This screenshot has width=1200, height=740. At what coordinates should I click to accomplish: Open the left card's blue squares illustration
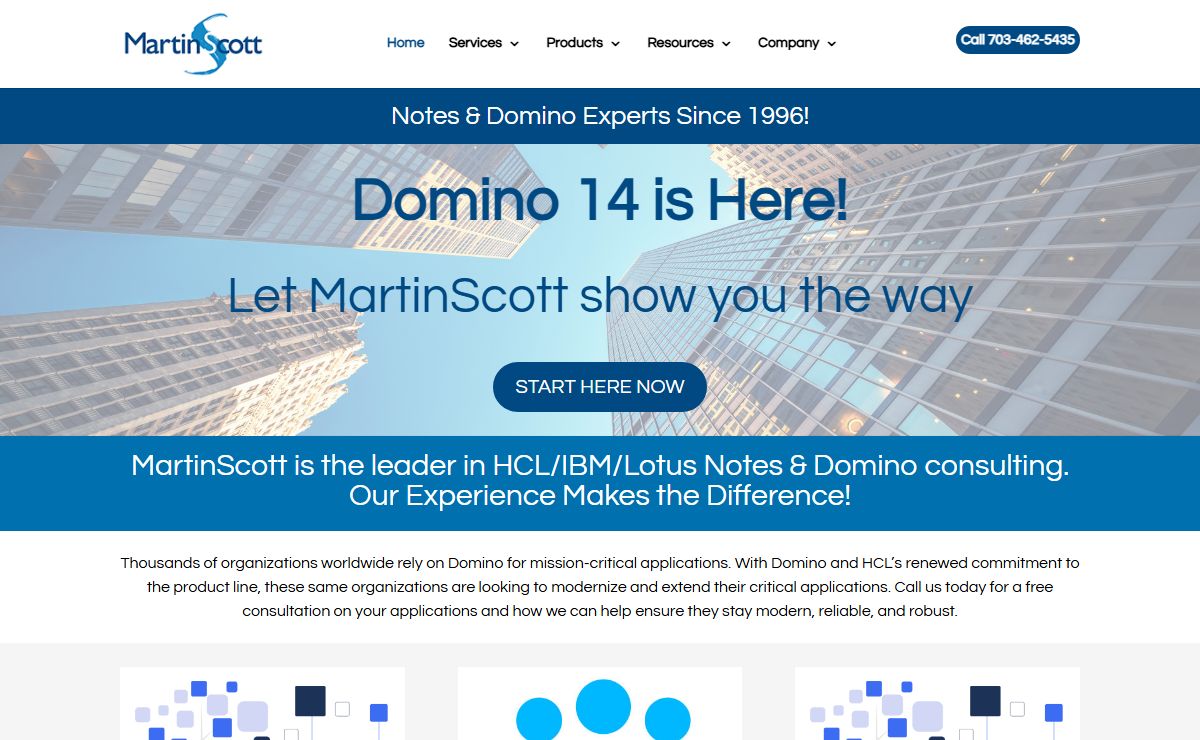(x=262, y=705)
